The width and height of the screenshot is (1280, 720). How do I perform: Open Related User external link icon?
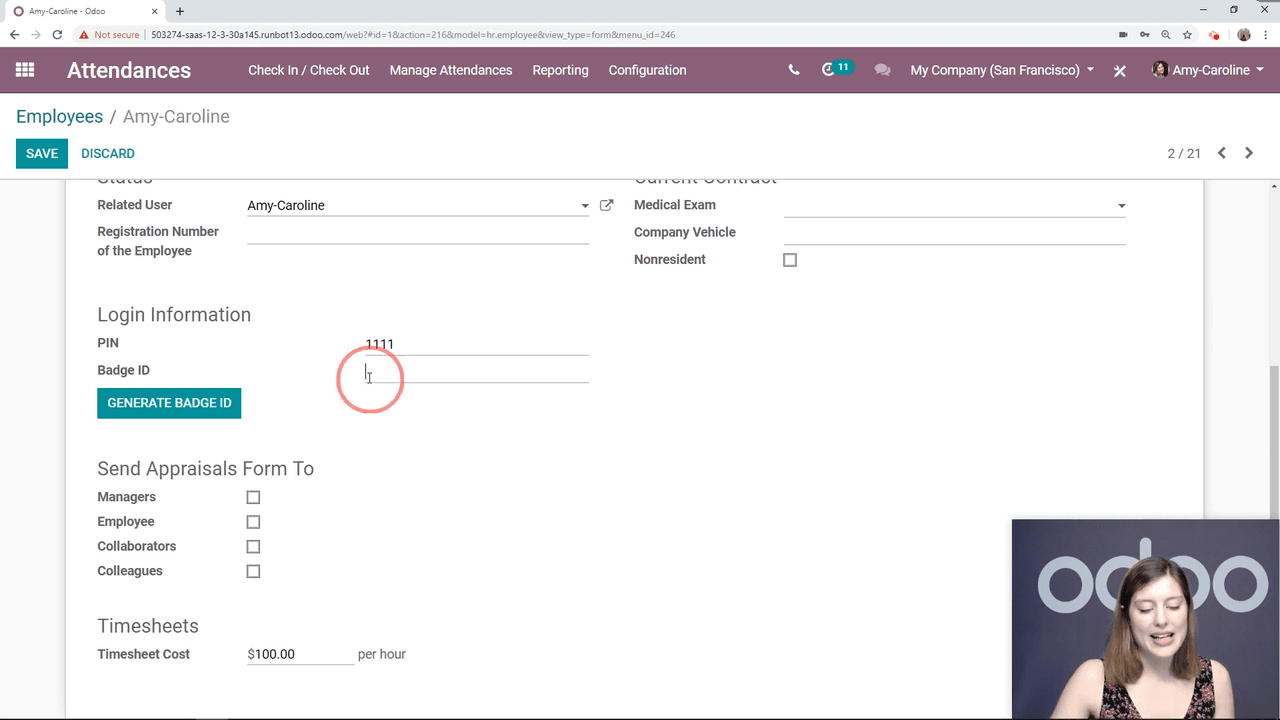(x=606, y=205)
